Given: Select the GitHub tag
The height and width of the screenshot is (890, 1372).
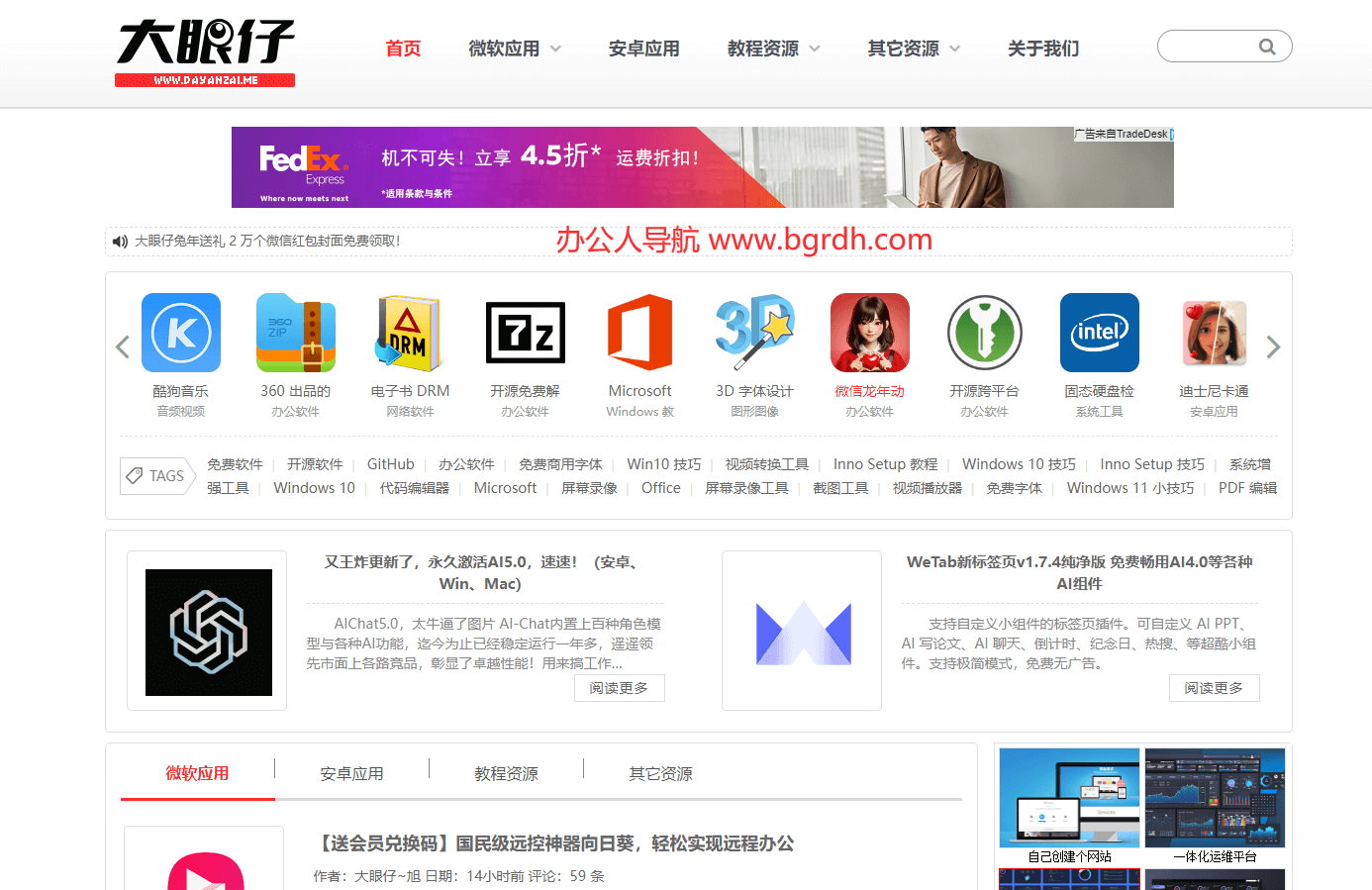Looking at the screenshot, I should click(391, 464).
